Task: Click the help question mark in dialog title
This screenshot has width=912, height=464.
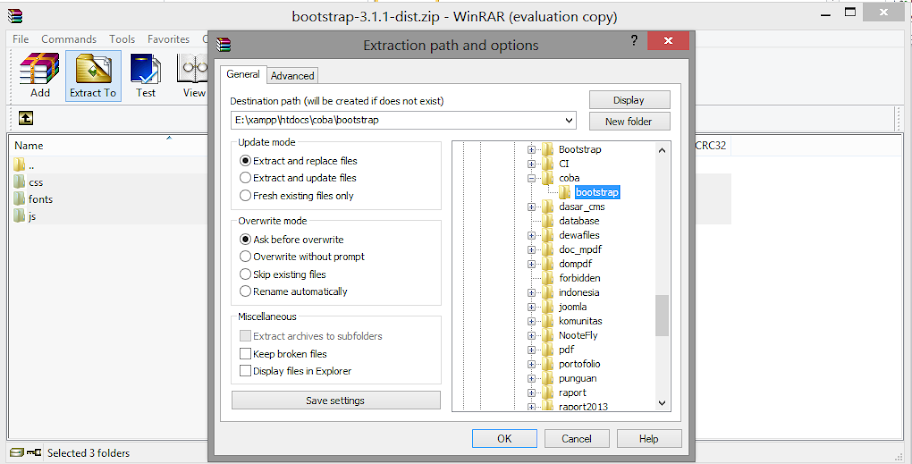Action: pyautogui.click(x=634, y=41)
